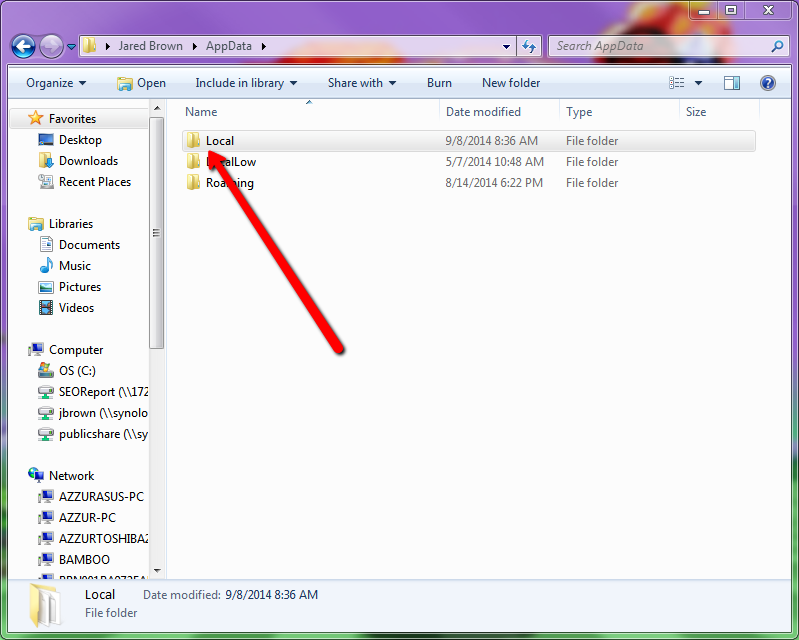Open the Music library

[x=74, y=265]
